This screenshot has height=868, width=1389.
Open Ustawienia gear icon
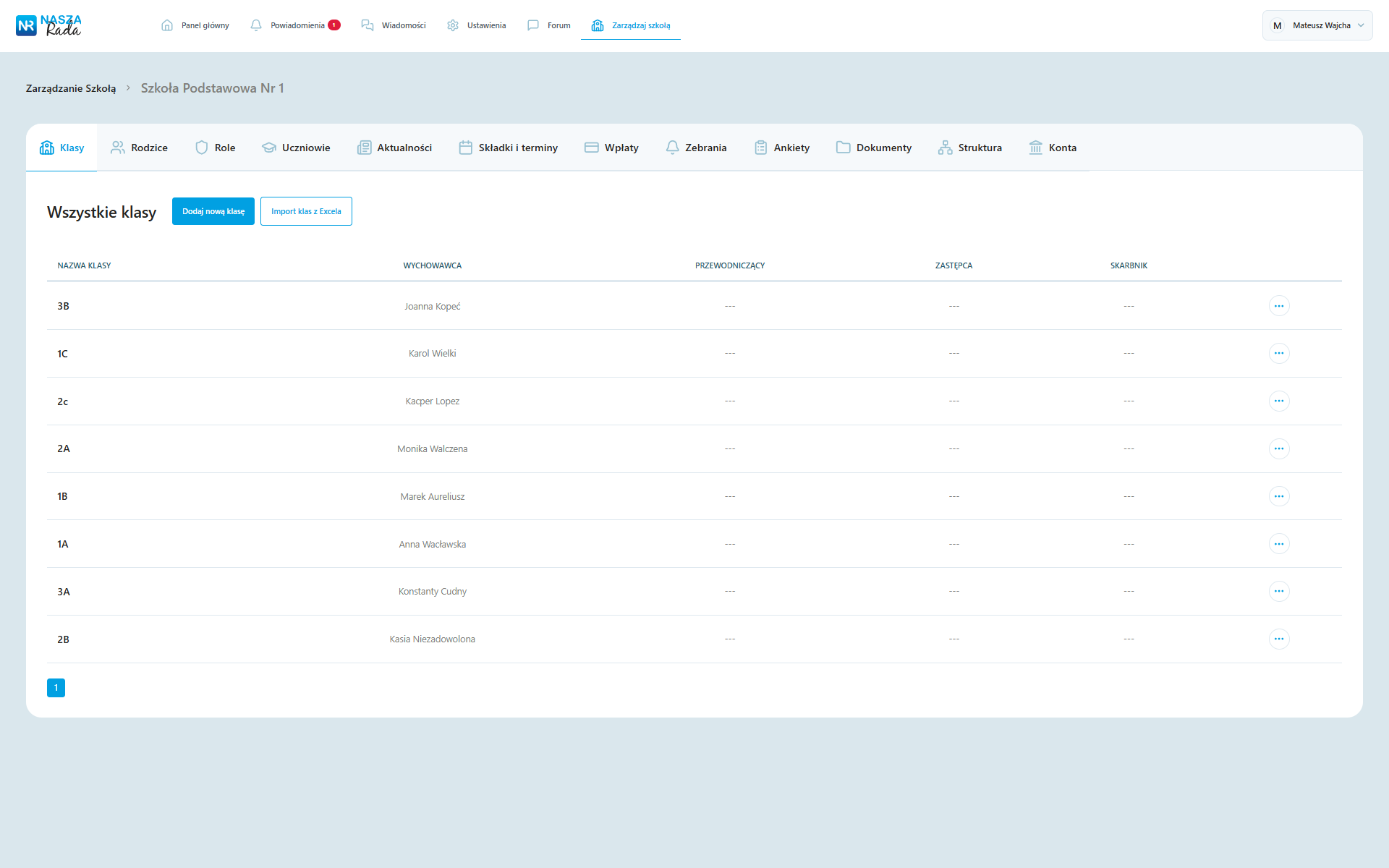click(453, 25)
